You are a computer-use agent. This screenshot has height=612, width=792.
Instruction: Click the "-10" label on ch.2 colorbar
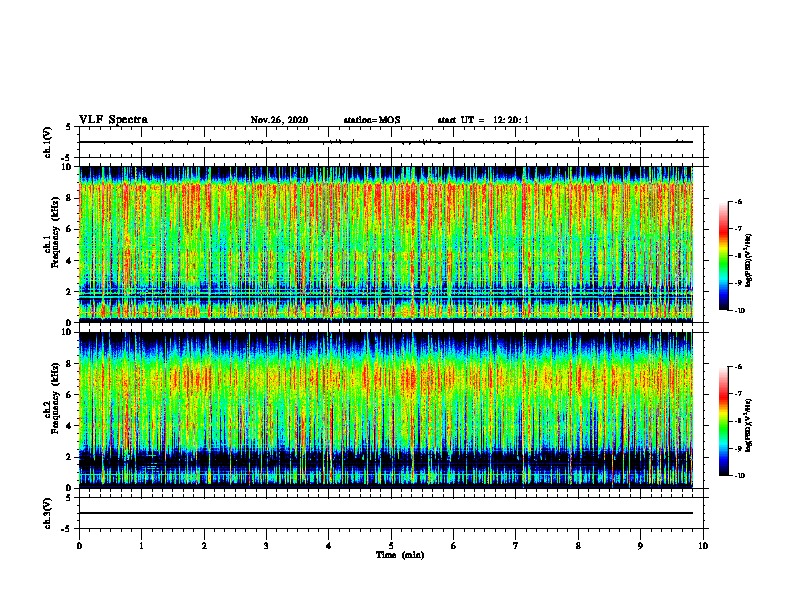click(740, 475)
